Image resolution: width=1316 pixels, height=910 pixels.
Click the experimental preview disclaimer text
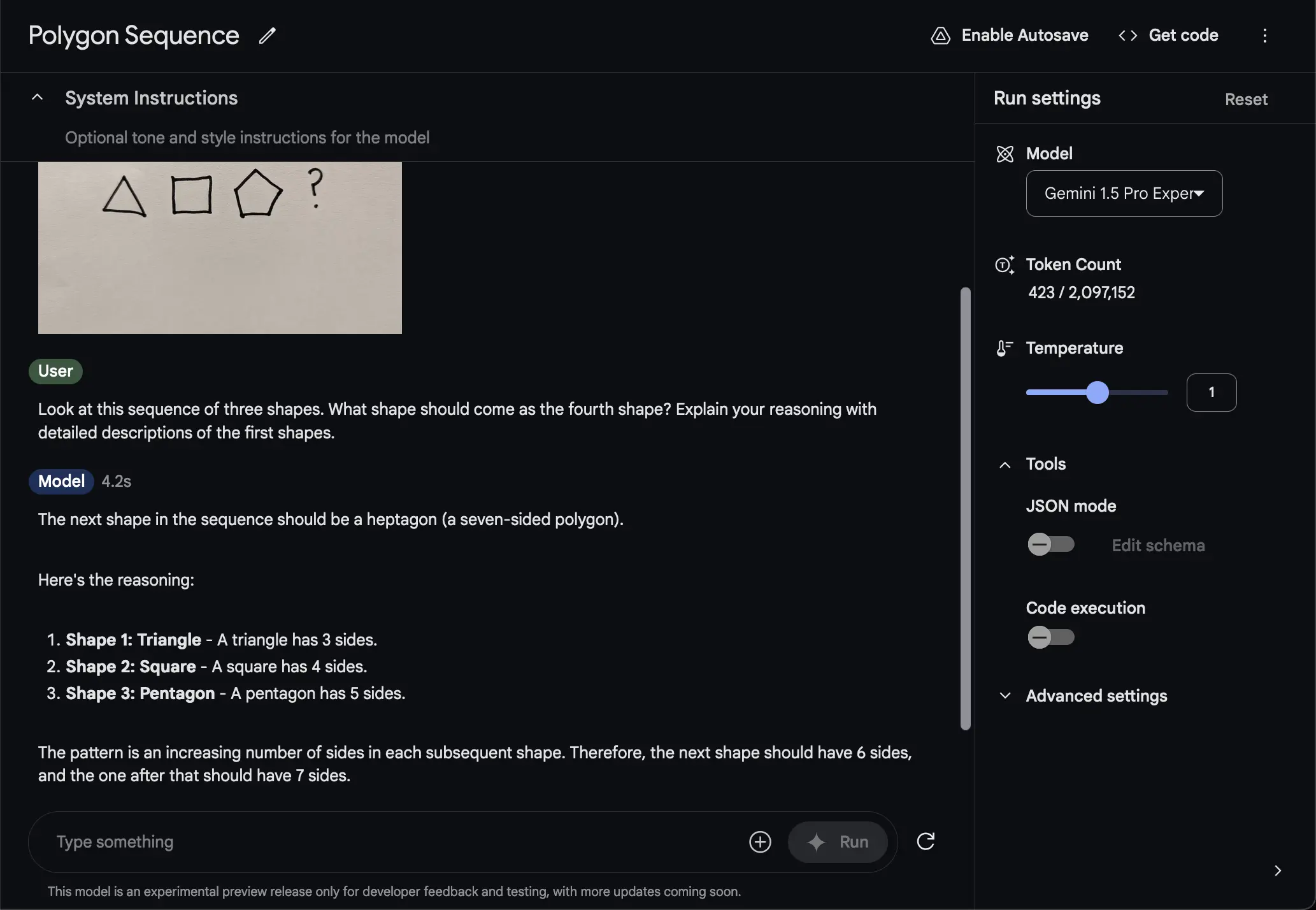click(x=394, y=892)
